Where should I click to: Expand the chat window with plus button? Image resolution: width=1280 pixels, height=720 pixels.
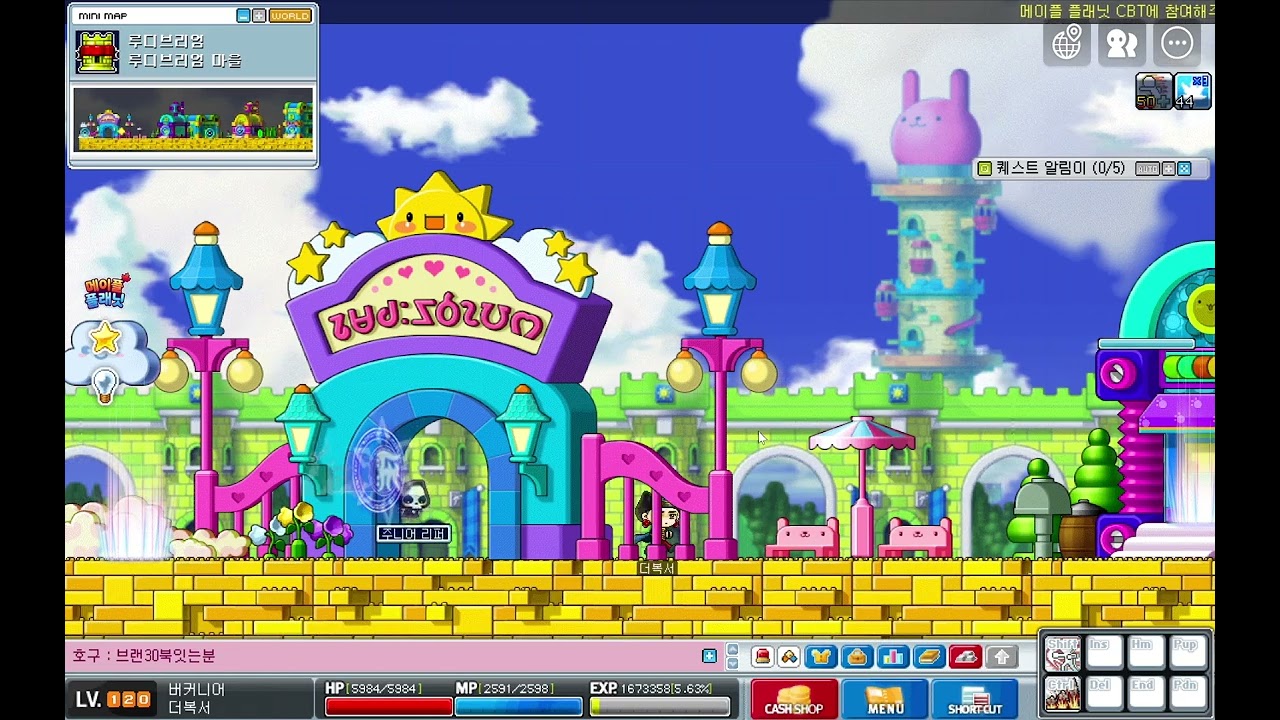(709, 657)
